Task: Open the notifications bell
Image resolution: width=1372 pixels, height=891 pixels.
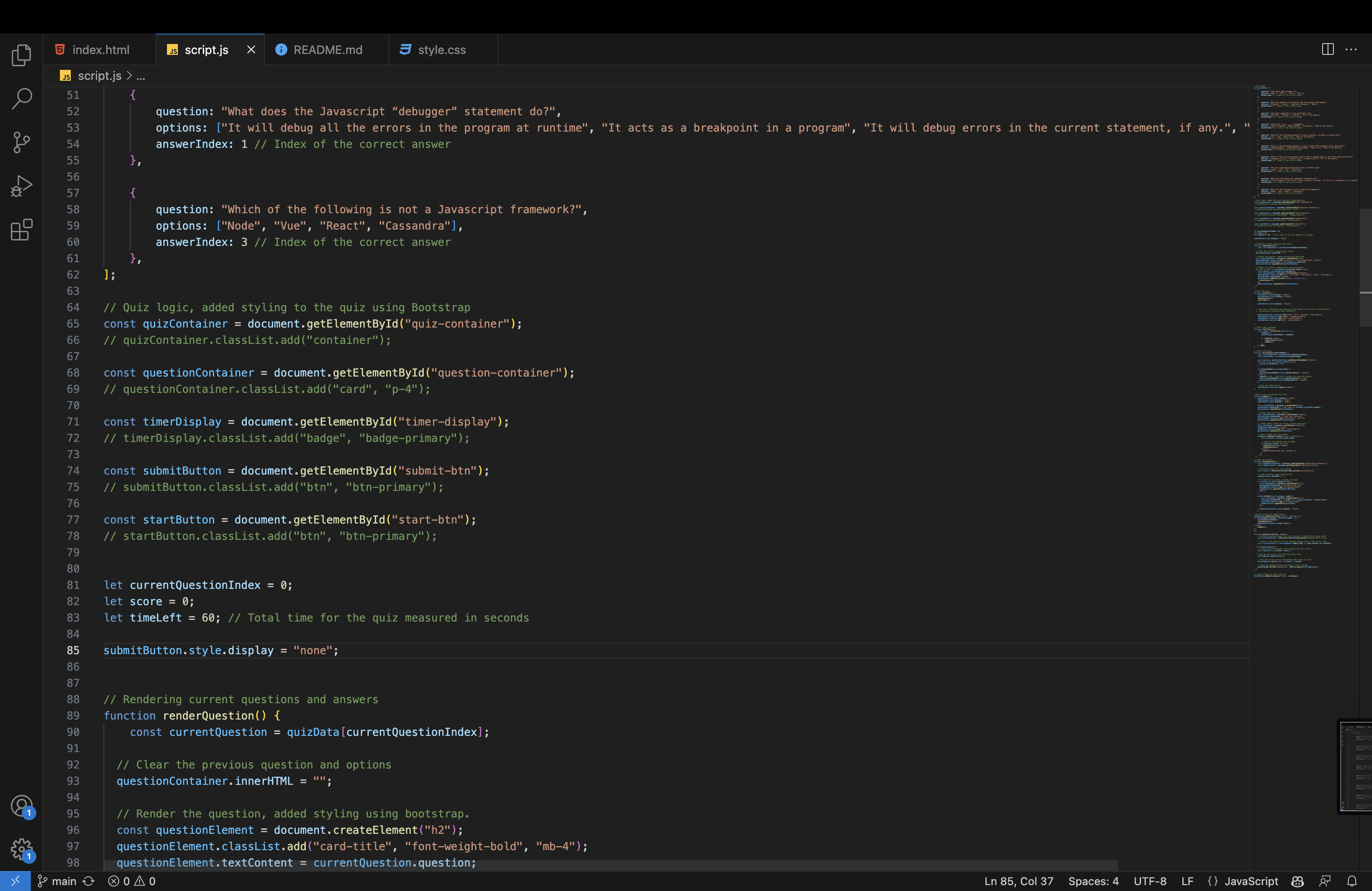Action: tap(1353, 881)
